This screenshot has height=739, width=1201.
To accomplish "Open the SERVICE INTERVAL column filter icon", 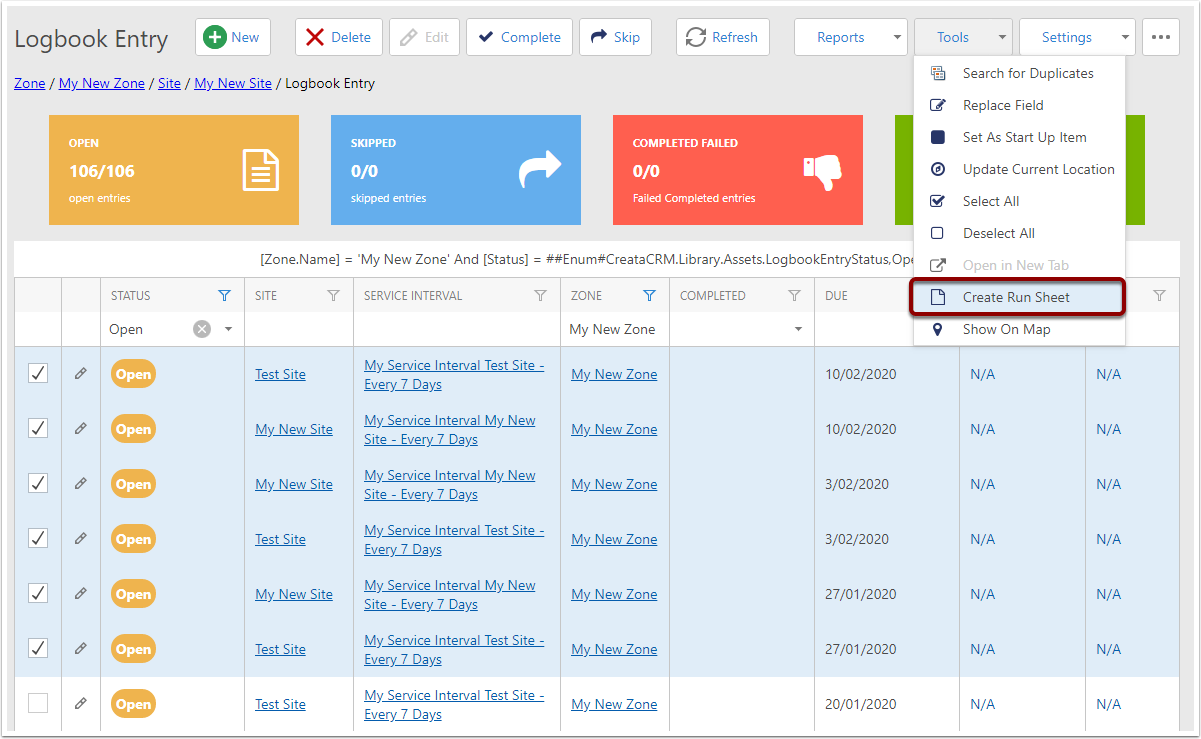I will coord(541,296).
